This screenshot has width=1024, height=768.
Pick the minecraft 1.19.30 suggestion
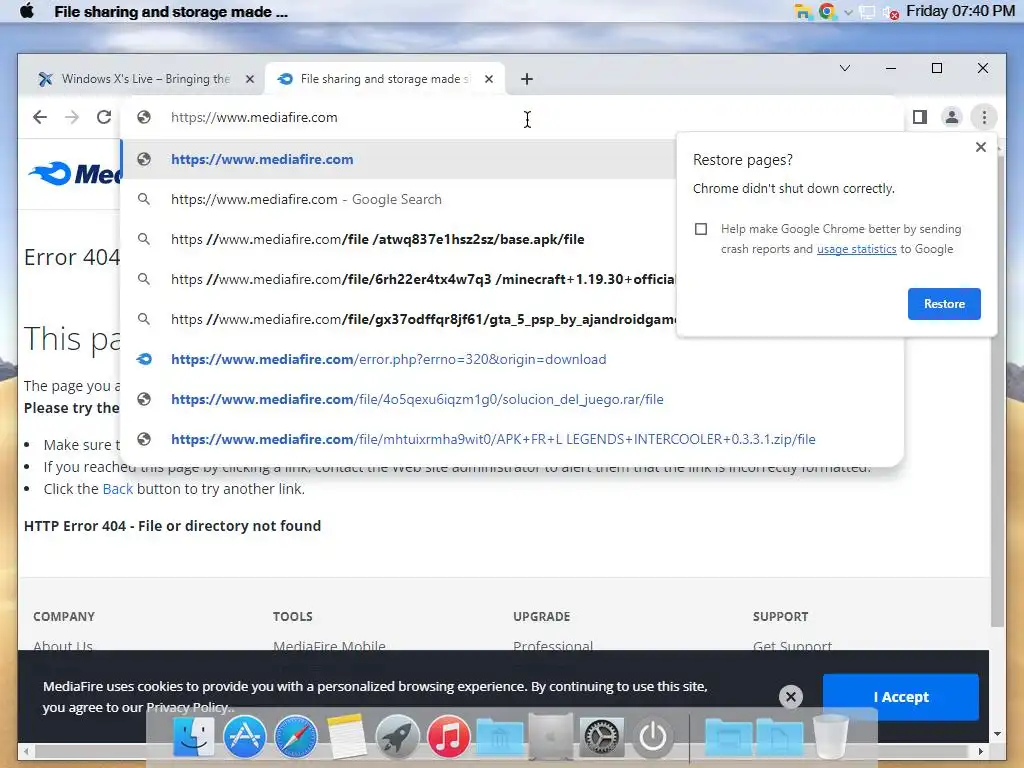[398, 279]
